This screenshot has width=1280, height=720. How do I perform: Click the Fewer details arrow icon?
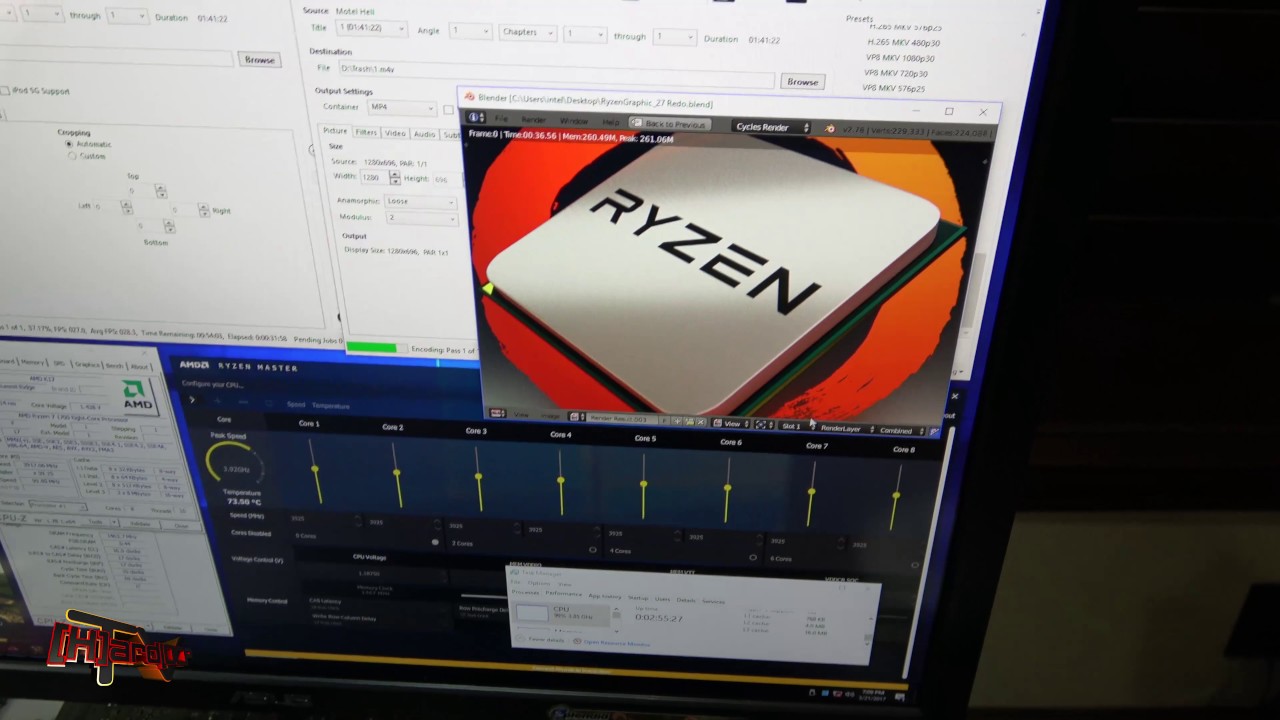coord(522,639)
